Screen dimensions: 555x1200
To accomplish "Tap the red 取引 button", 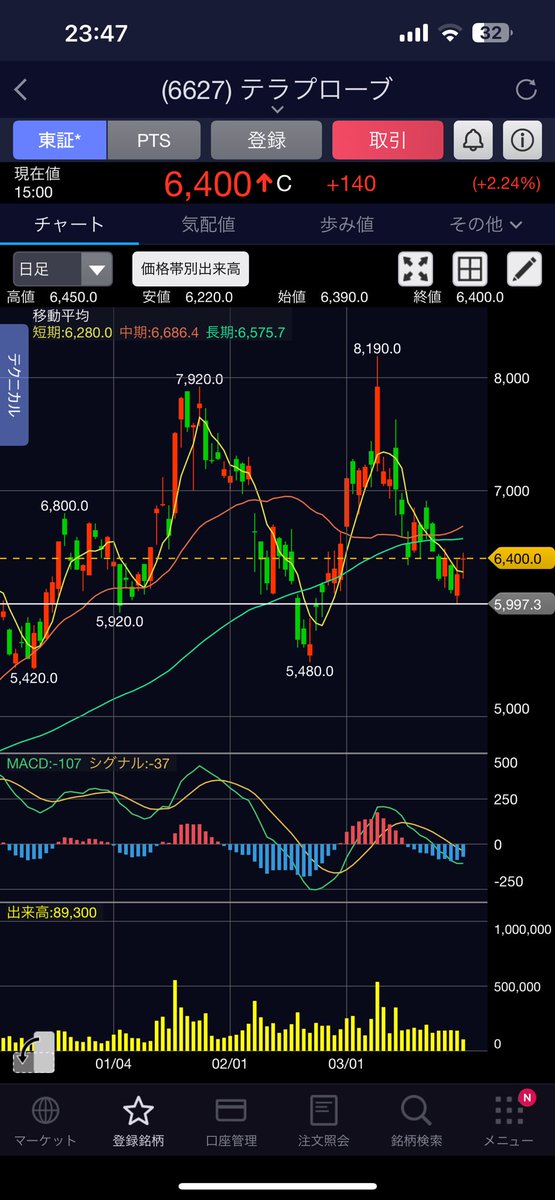I will point(387,140).
